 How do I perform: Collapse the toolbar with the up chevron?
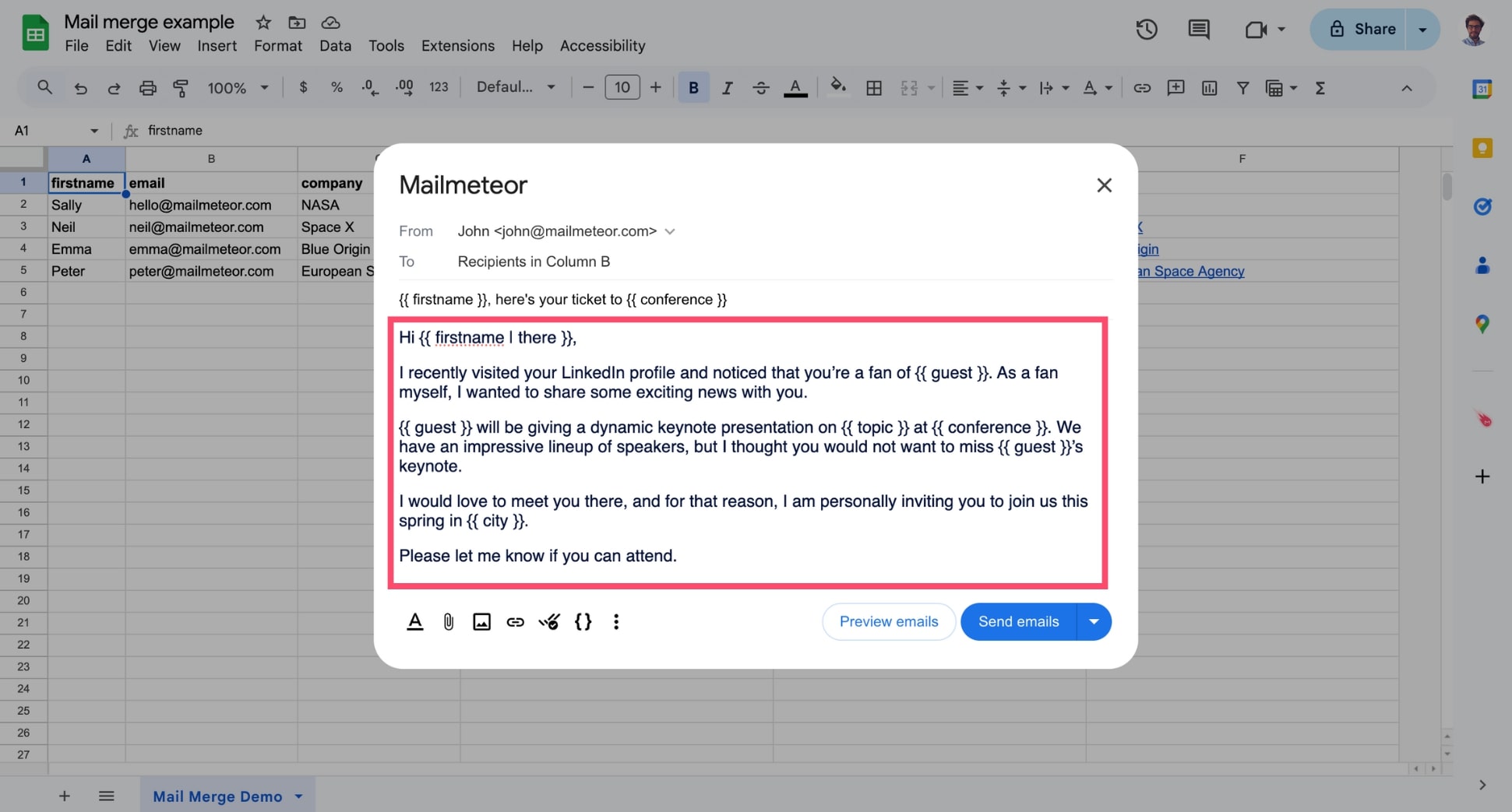coord(1406,88)
